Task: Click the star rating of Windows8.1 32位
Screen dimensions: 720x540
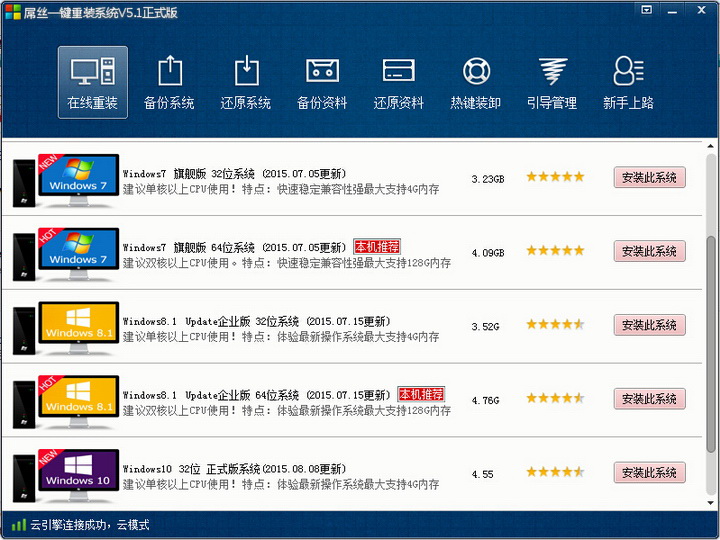Action: point(555,325)
